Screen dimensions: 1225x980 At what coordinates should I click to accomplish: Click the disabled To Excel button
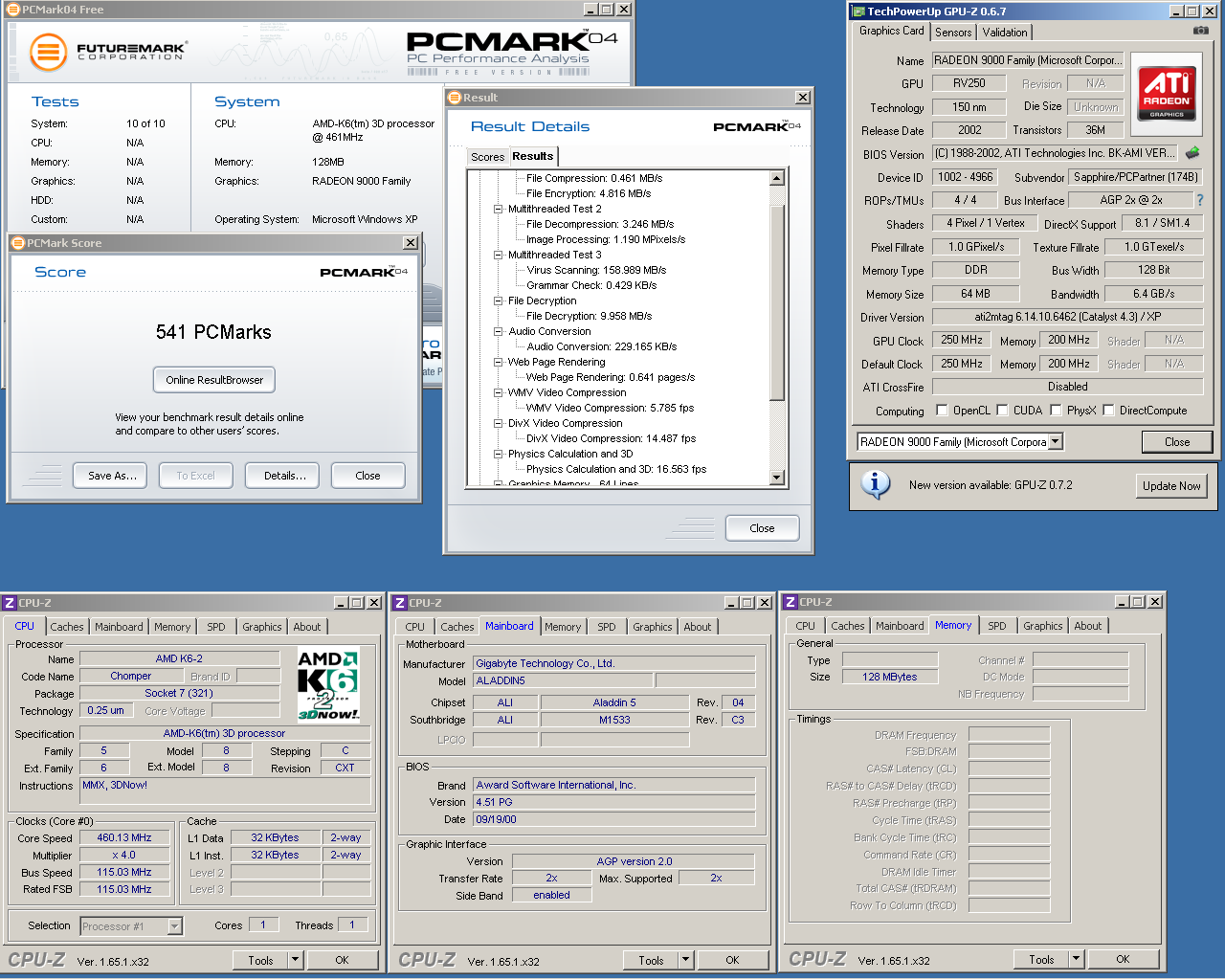click(195, 476)
